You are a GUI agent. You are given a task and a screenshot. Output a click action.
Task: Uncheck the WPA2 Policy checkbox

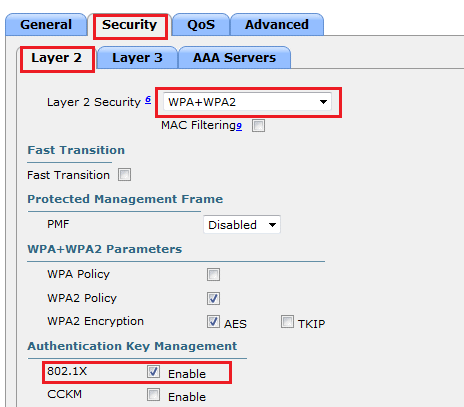[213, 298]
